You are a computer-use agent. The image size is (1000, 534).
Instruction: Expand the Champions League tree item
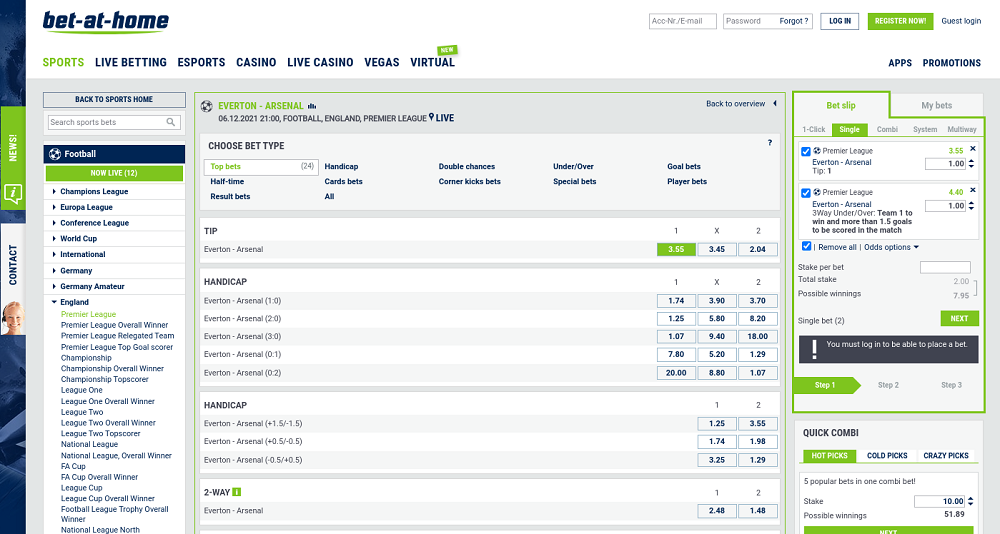pyautogui.click(x=54, y=191)
